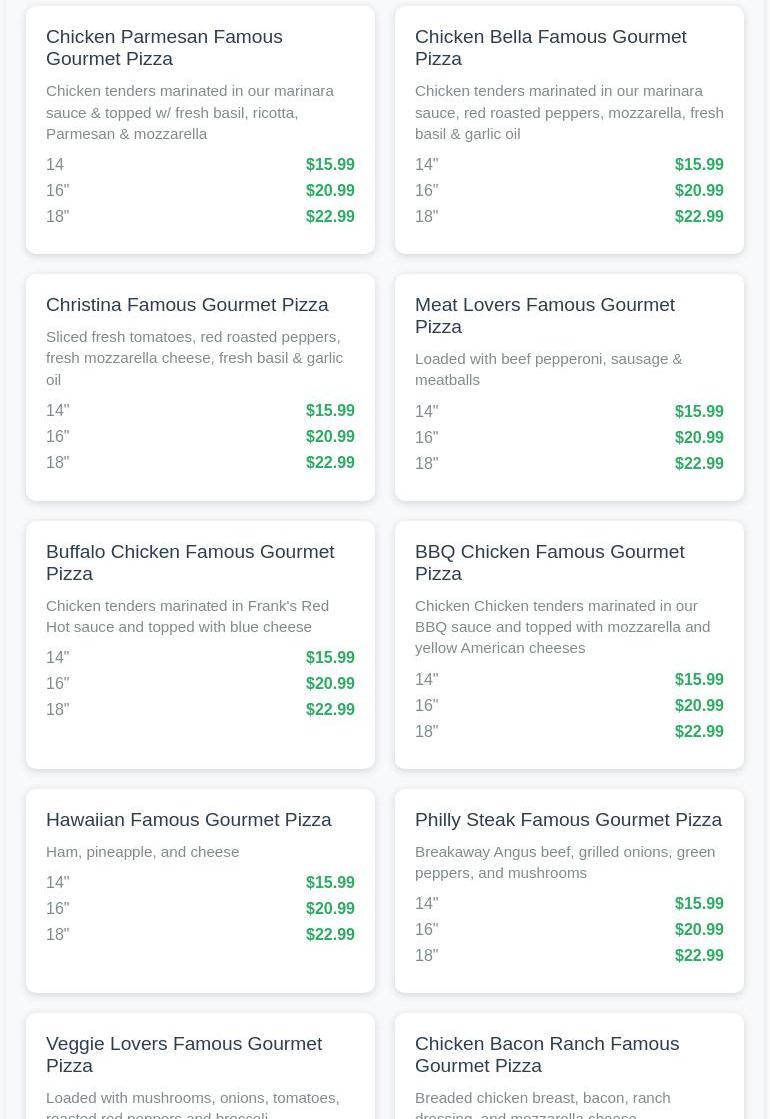Click the Meat Lovers description about beef pepperoni
The width and height of the screenshot is (770, 1119).
click(548, 369)
